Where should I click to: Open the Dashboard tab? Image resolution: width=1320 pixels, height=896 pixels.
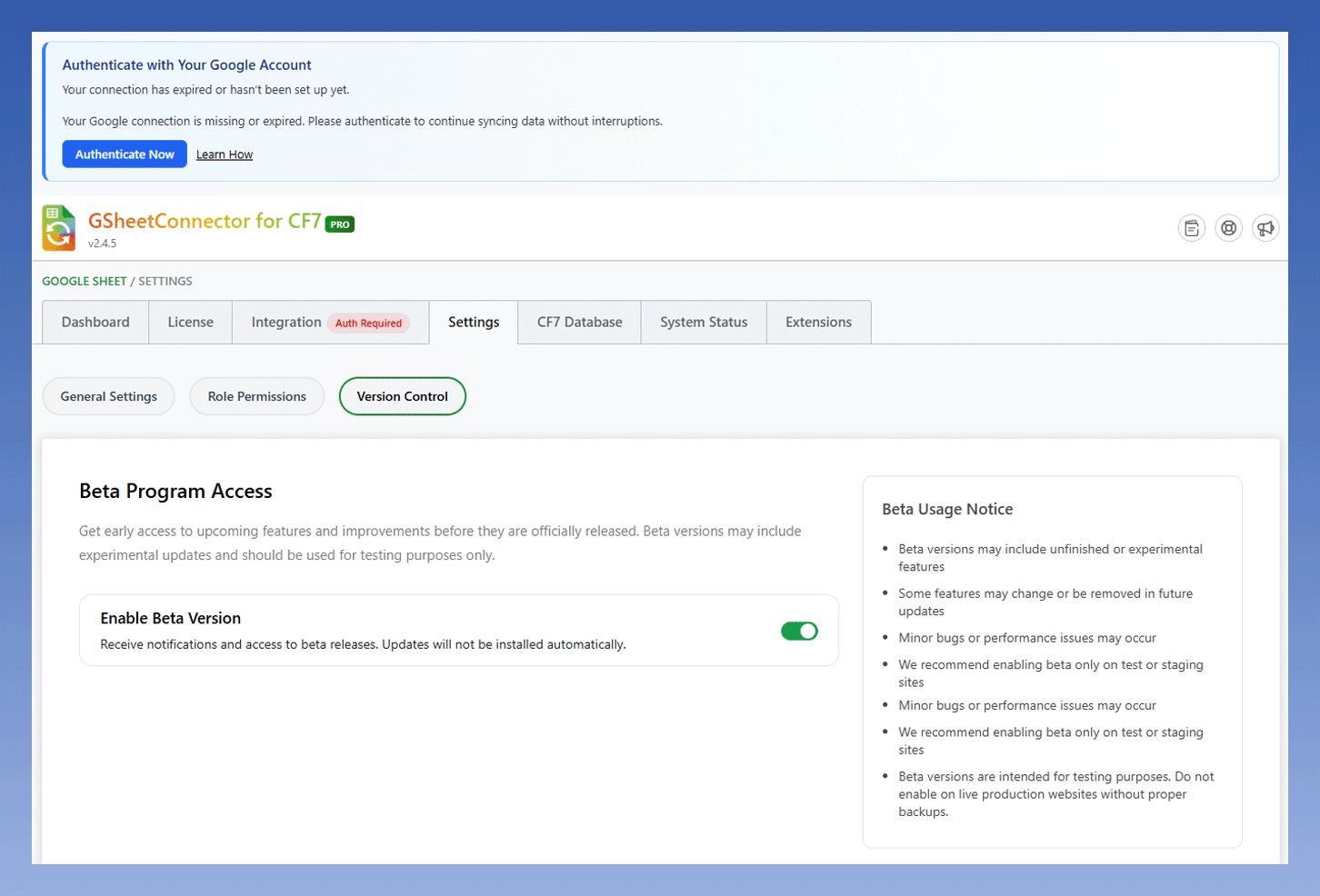coord(95,323)
